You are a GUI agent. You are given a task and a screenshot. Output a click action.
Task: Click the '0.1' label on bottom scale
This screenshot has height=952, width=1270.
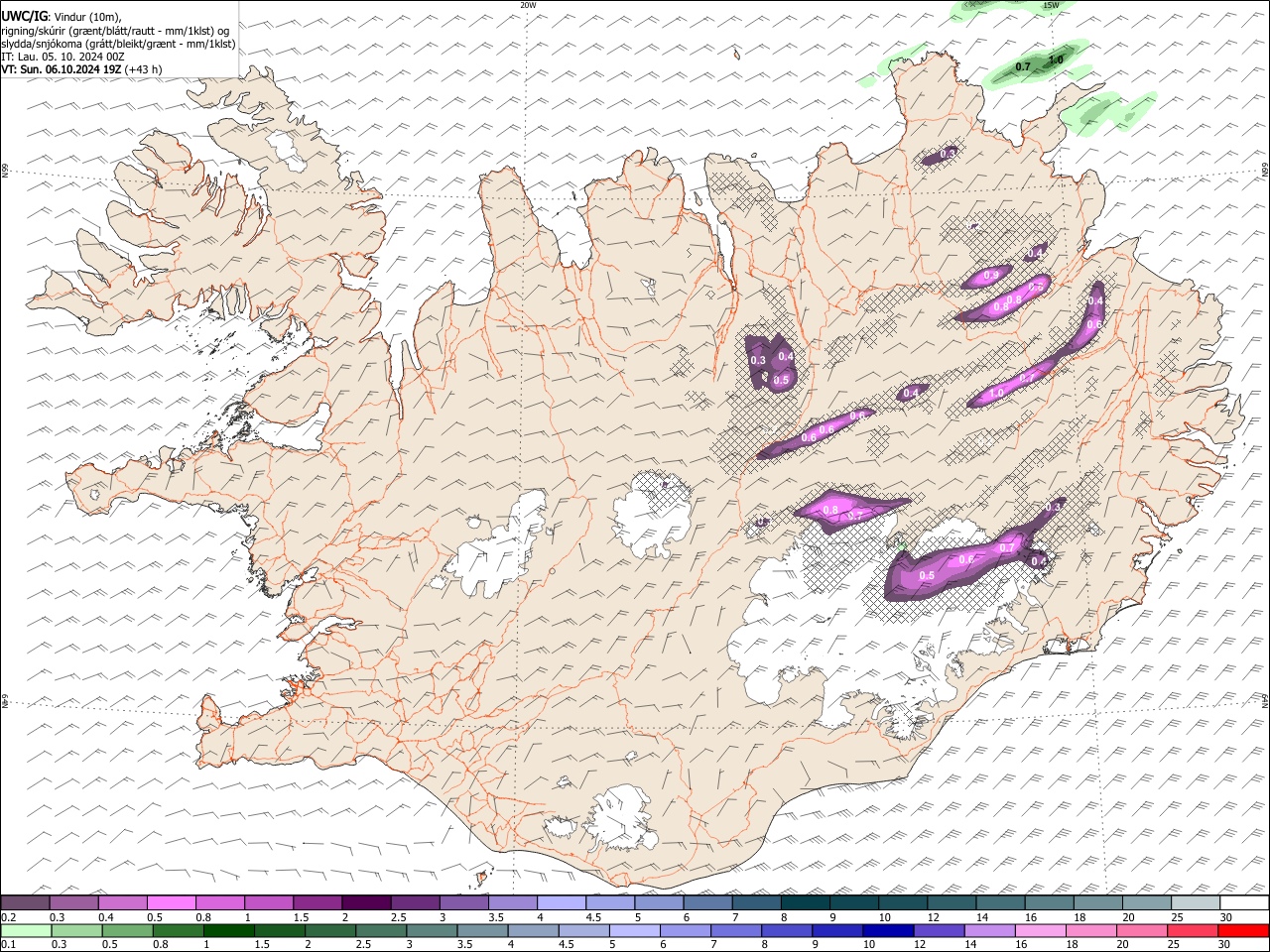(x=8, y=945)
